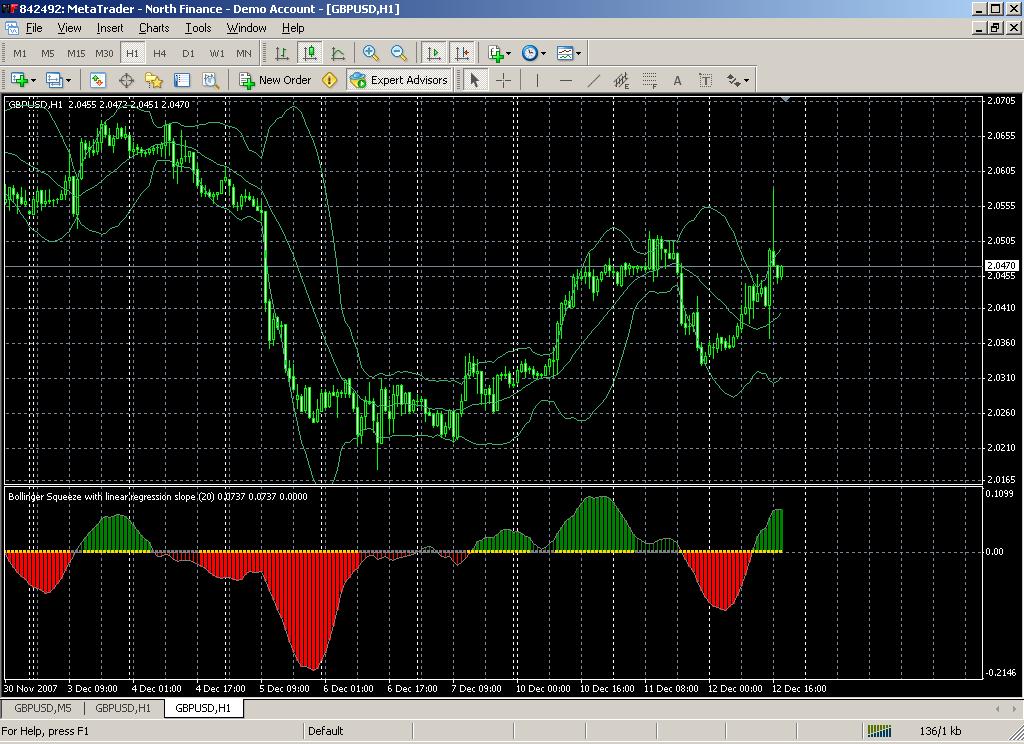
Task: Open the Help menu
Action: click(293, 28)
